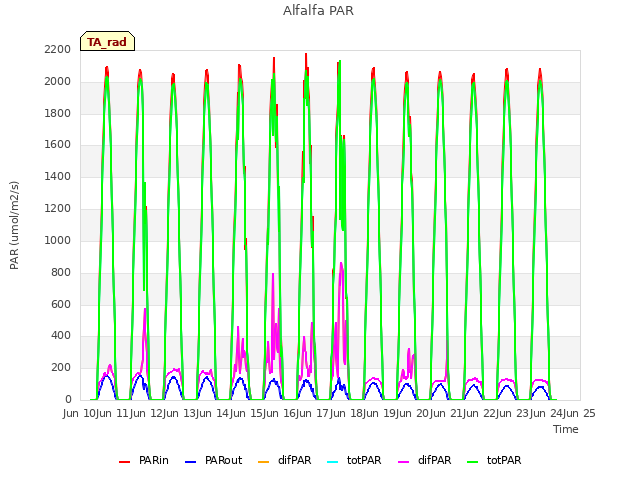This screenshot has height=480, width=640.
Task: Click the green totPAR legend swatch
Action: [x=473, y=462]
